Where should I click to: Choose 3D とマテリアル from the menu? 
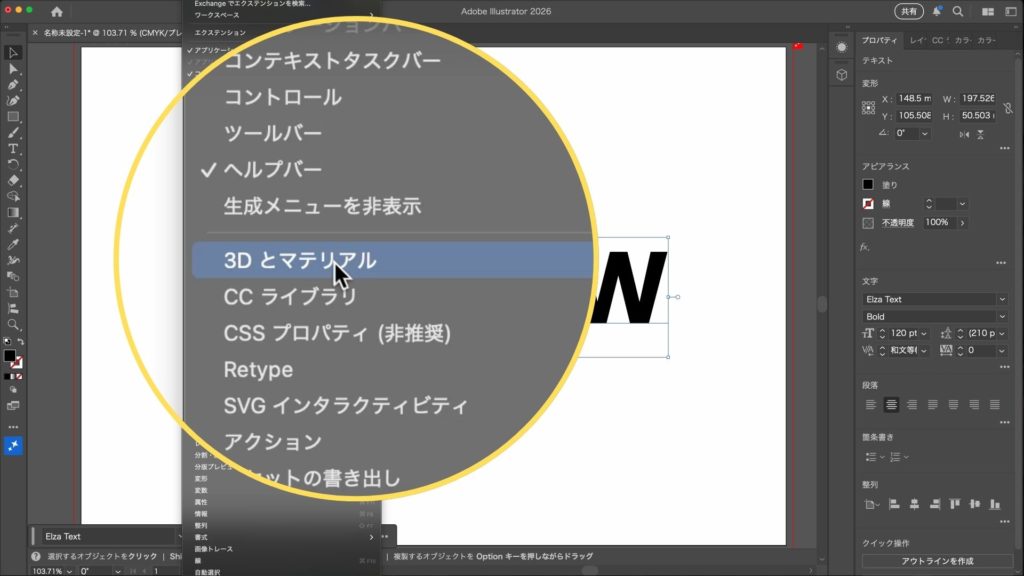click(300, 261)
